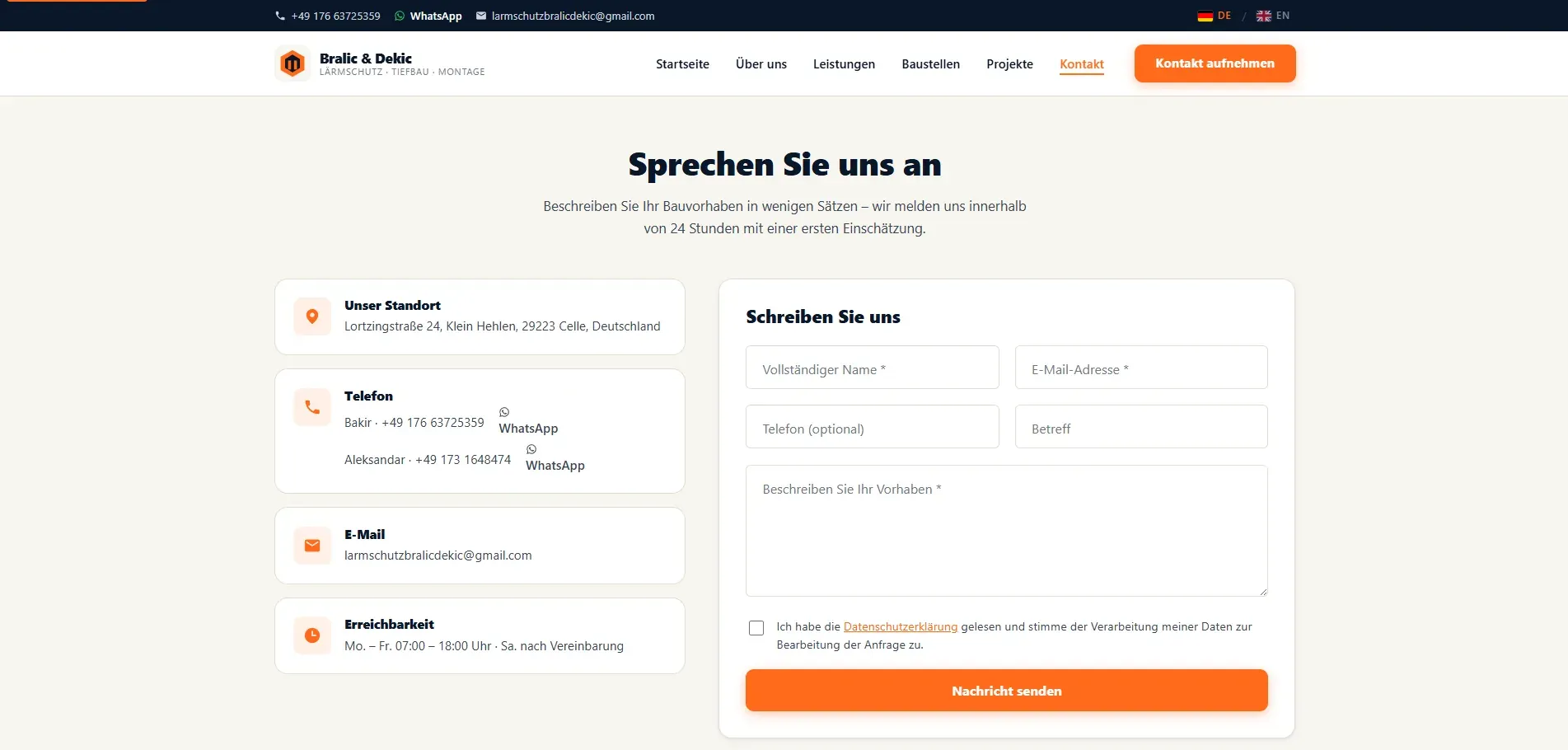Click the Bralic & Dekic hexagon logo icon
Image resolution: width=1568 pixels, height=750 pixels.
coord(293,63)
